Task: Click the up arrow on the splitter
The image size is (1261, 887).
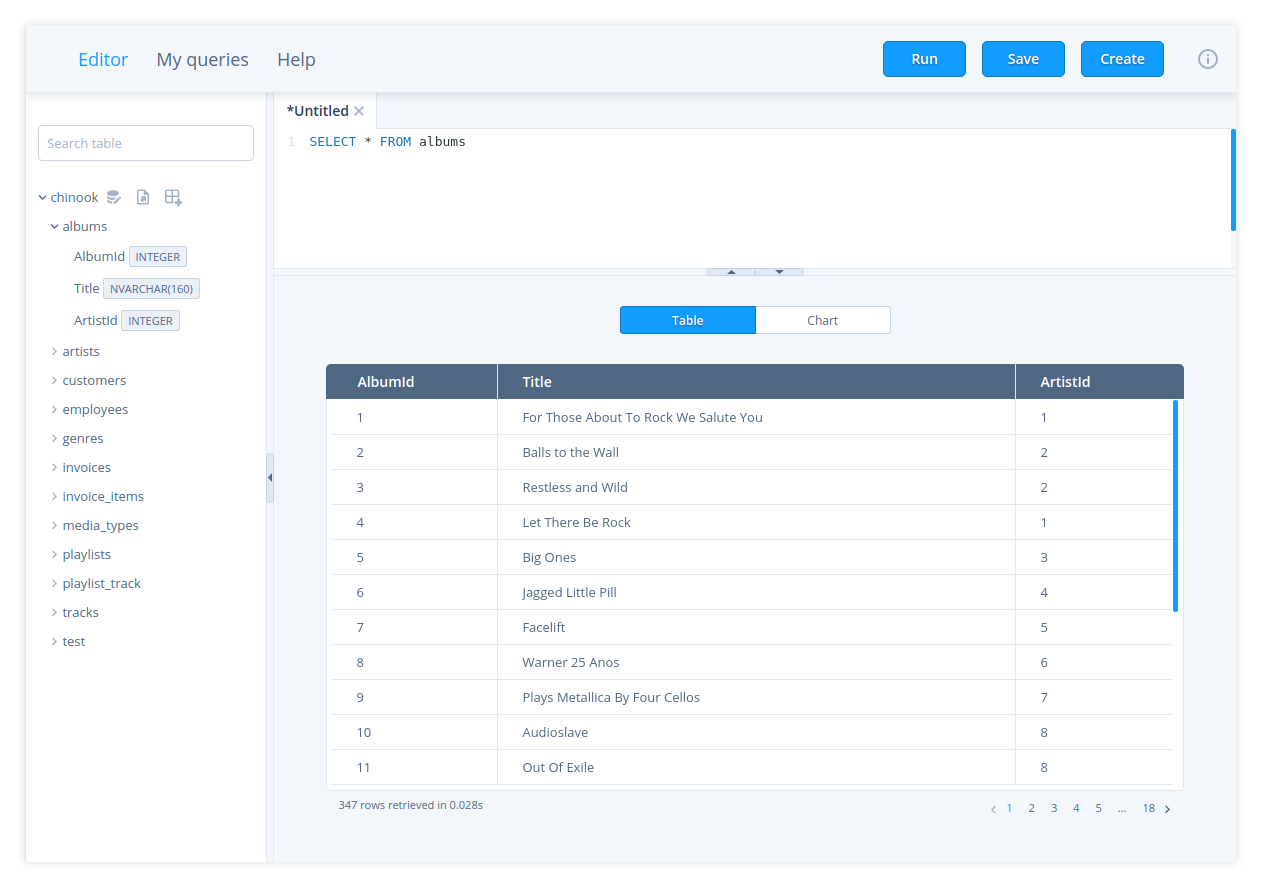Action: tap(731, 272)
